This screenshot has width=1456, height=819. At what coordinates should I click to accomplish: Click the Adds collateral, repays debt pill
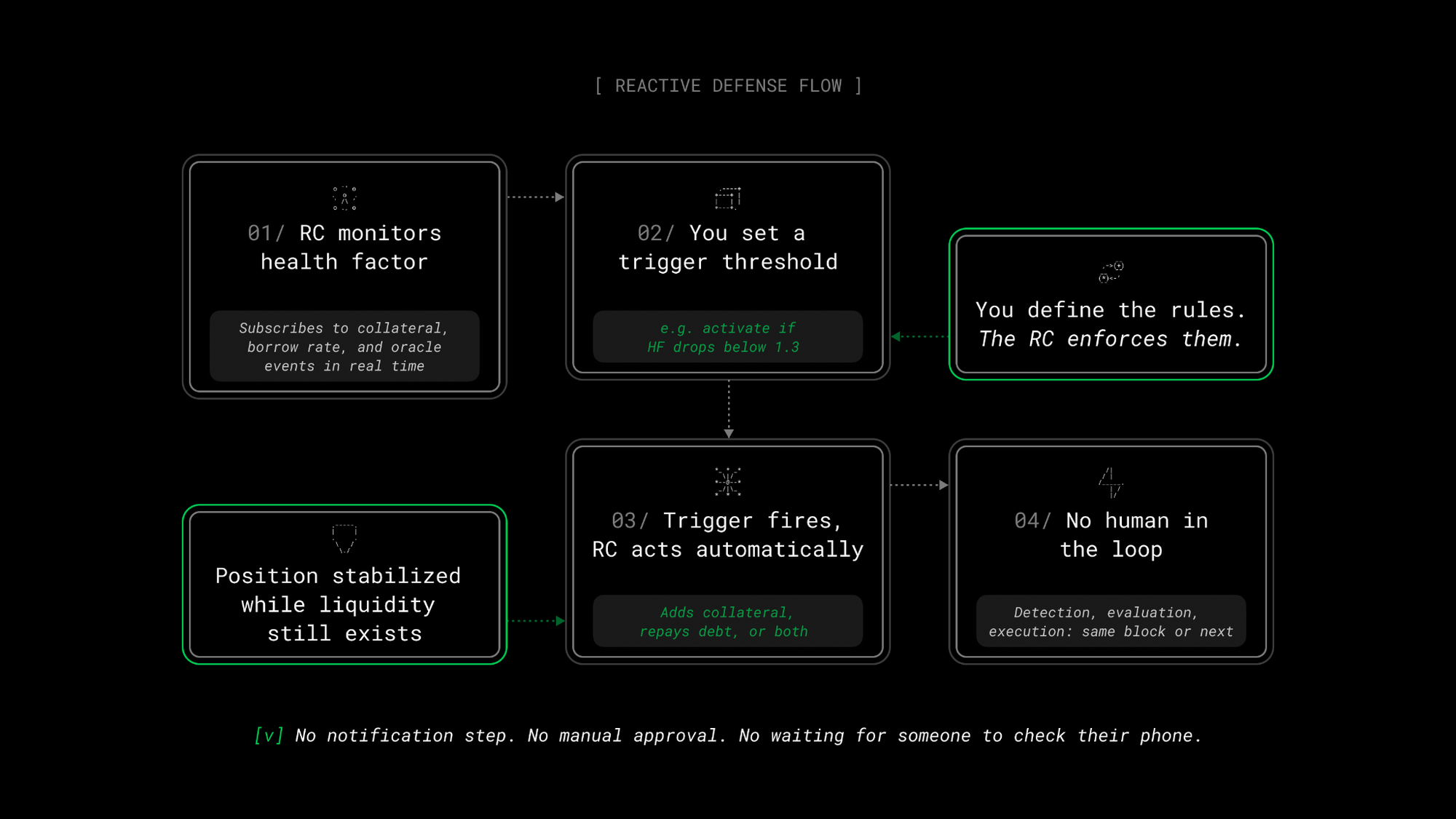(x=727, y=622)
